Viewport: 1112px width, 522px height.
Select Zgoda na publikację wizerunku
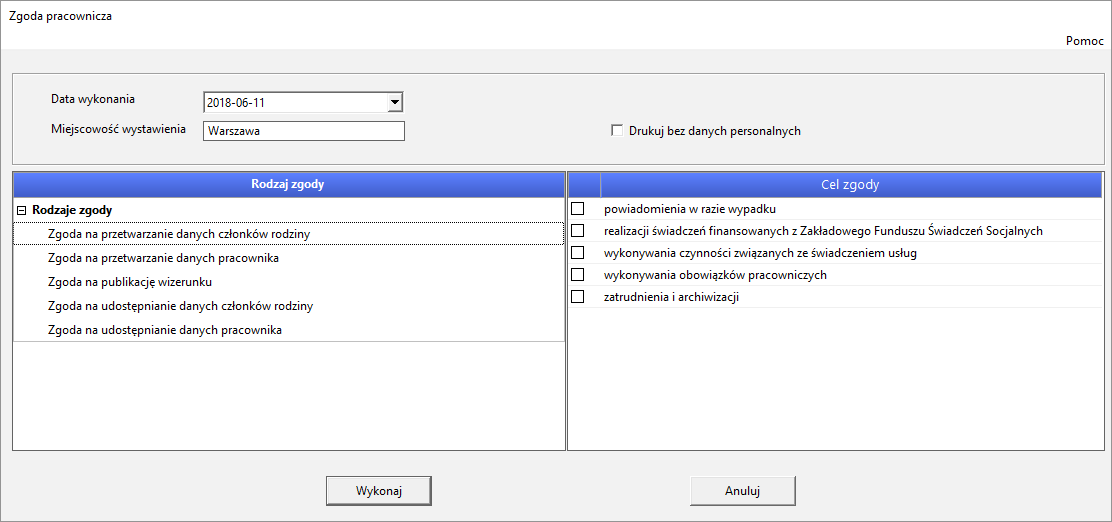pos(129,282)
